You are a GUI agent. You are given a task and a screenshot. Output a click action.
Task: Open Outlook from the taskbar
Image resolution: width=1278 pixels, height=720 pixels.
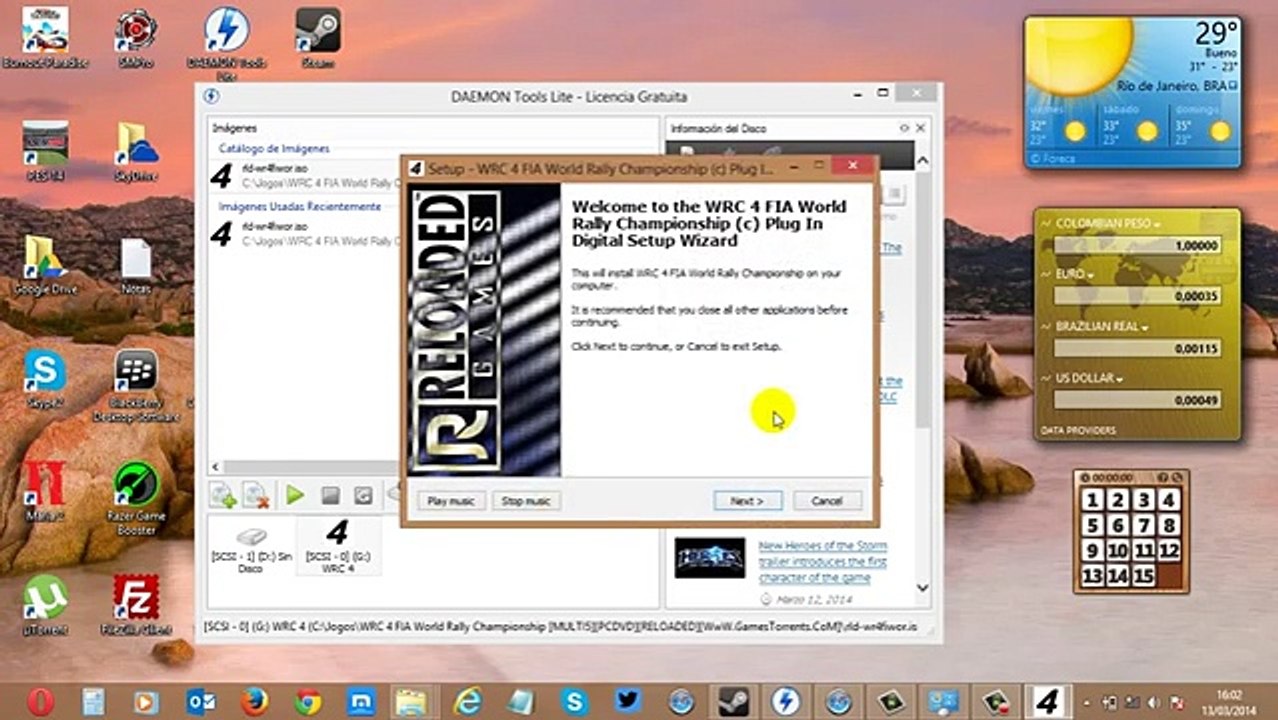pyautogui.click(x=202, y=702)
